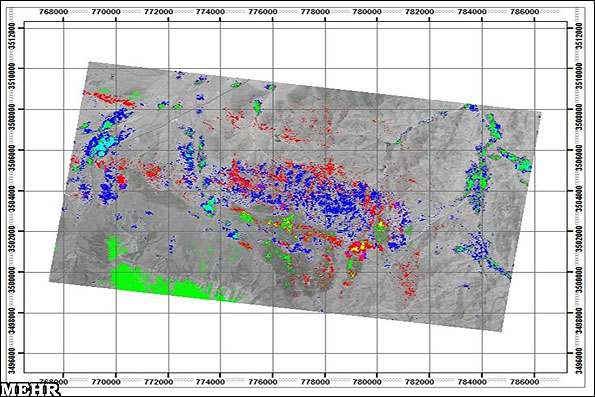The width and height of the screenshot is (595, 397).
Task: Click the MEHR watermark logo
Action: [x=30, y=390]
